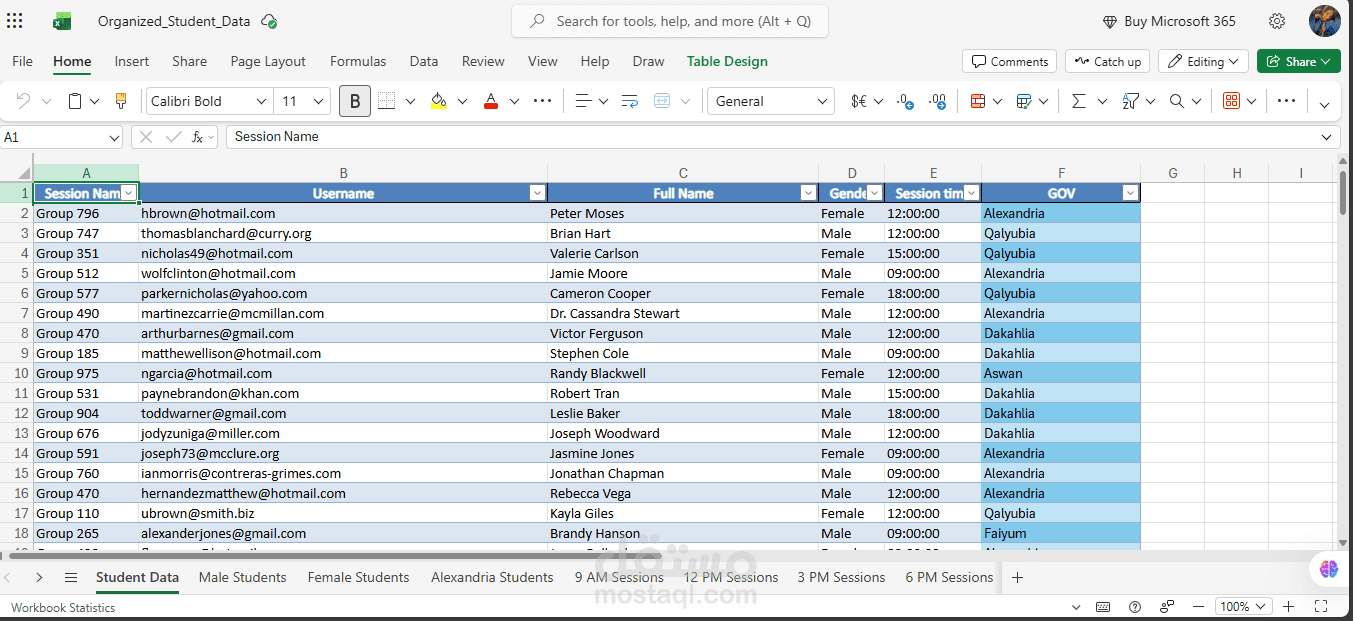Open the GOV column filter dropdown
The image size is (1353, 621).
pyautogui.click(x=1130, y=193)
